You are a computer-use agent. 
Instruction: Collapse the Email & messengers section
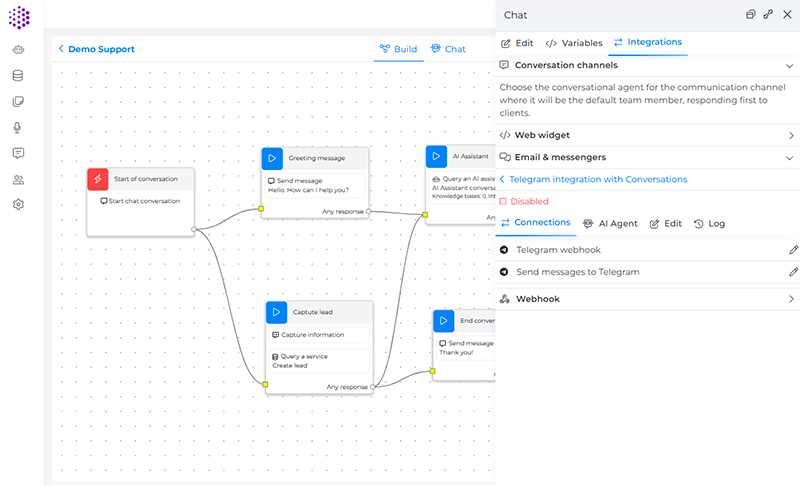coord(789,157)
